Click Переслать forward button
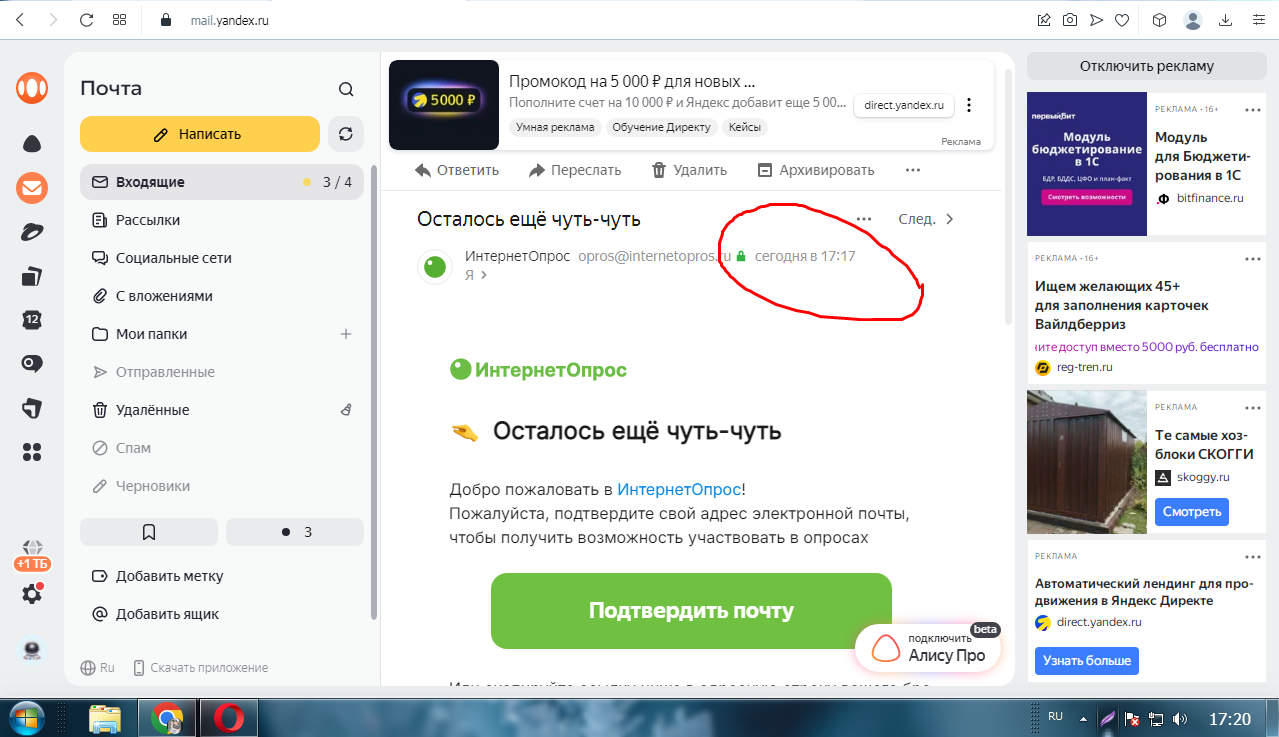Viewport: 1279px width, 737px height. 575,170
